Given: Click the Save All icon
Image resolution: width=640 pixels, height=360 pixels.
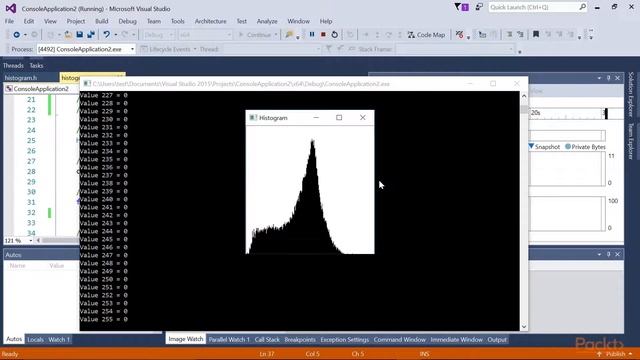Looking at the screenshot, I should point(91,35).
